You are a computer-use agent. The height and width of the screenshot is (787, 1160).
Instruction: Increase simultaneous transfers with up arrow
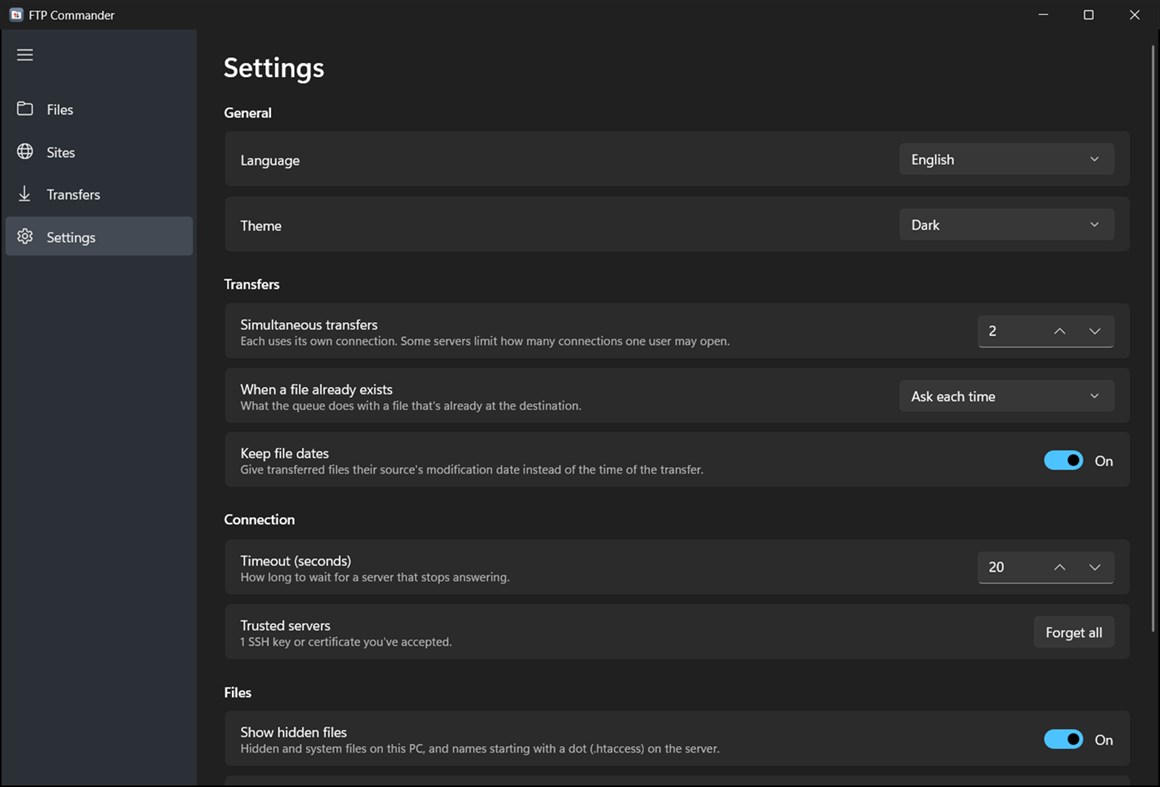coord(1059,331)
